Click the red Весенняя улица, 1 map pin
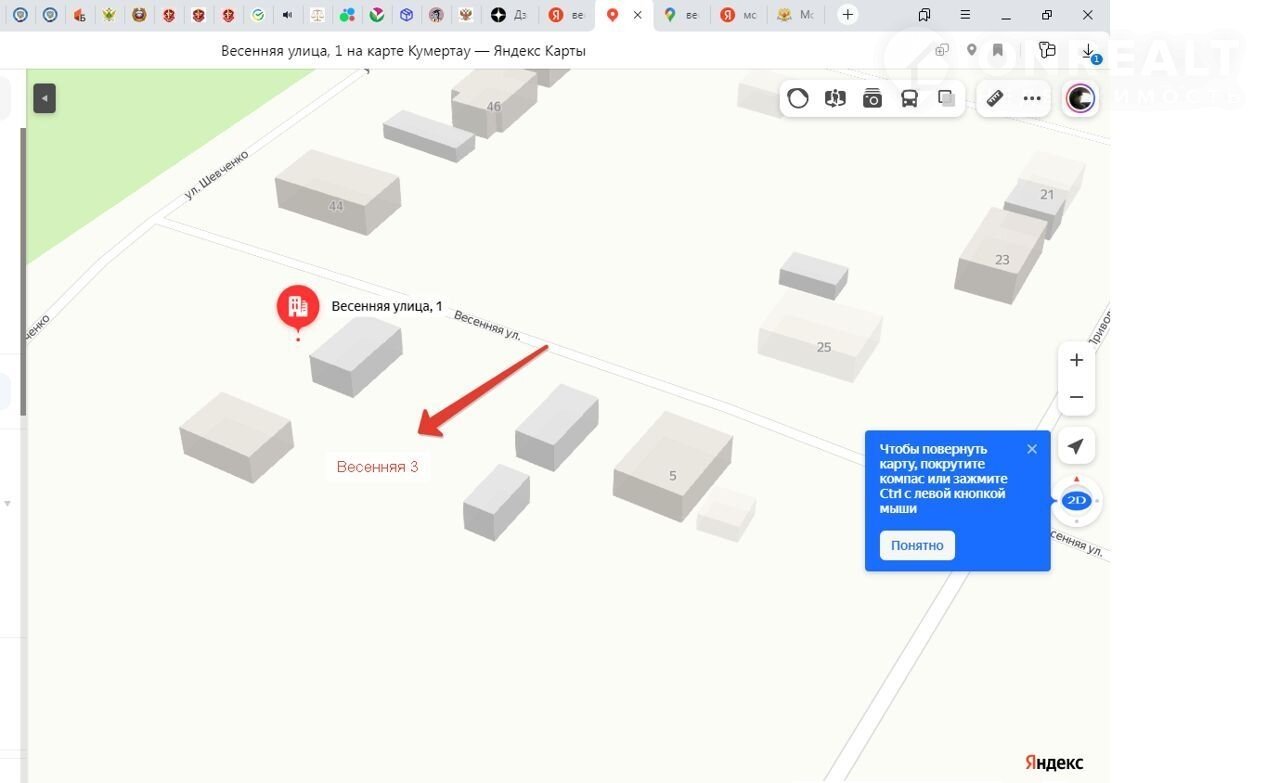The image size is (1280, 783). 298,307
